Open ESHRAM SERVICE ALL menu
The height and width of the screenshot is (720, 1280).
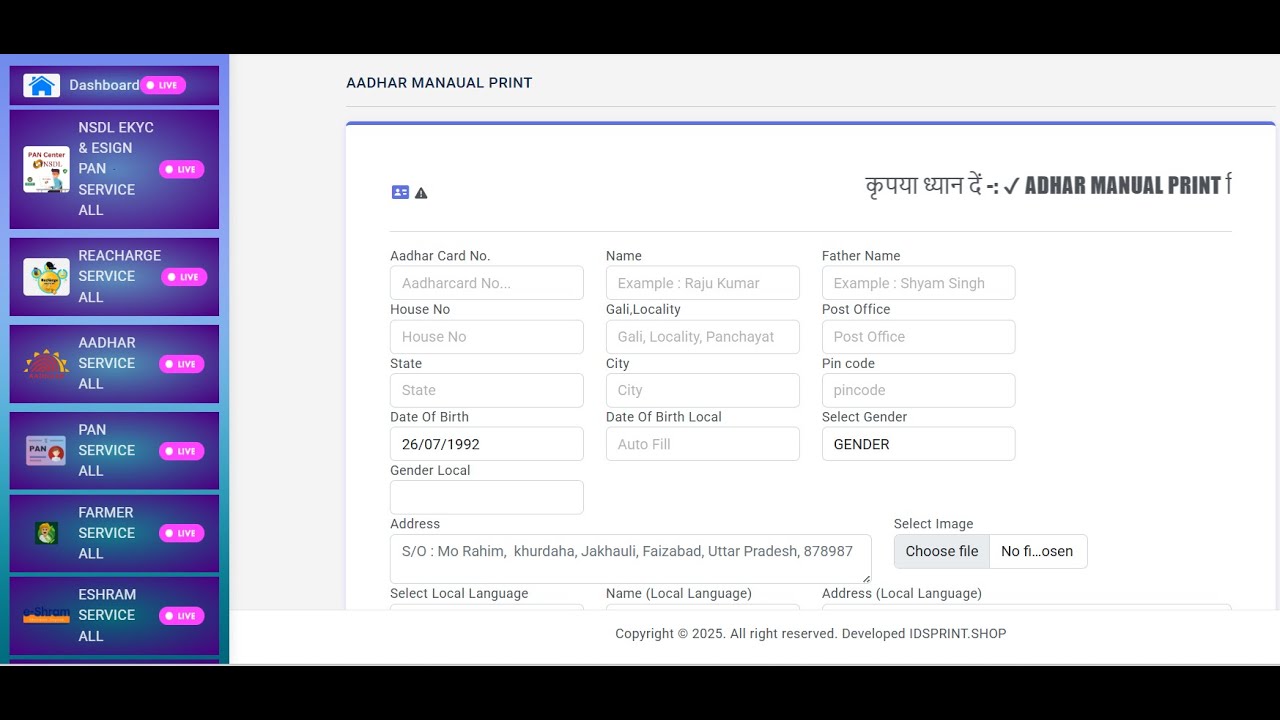114,616
